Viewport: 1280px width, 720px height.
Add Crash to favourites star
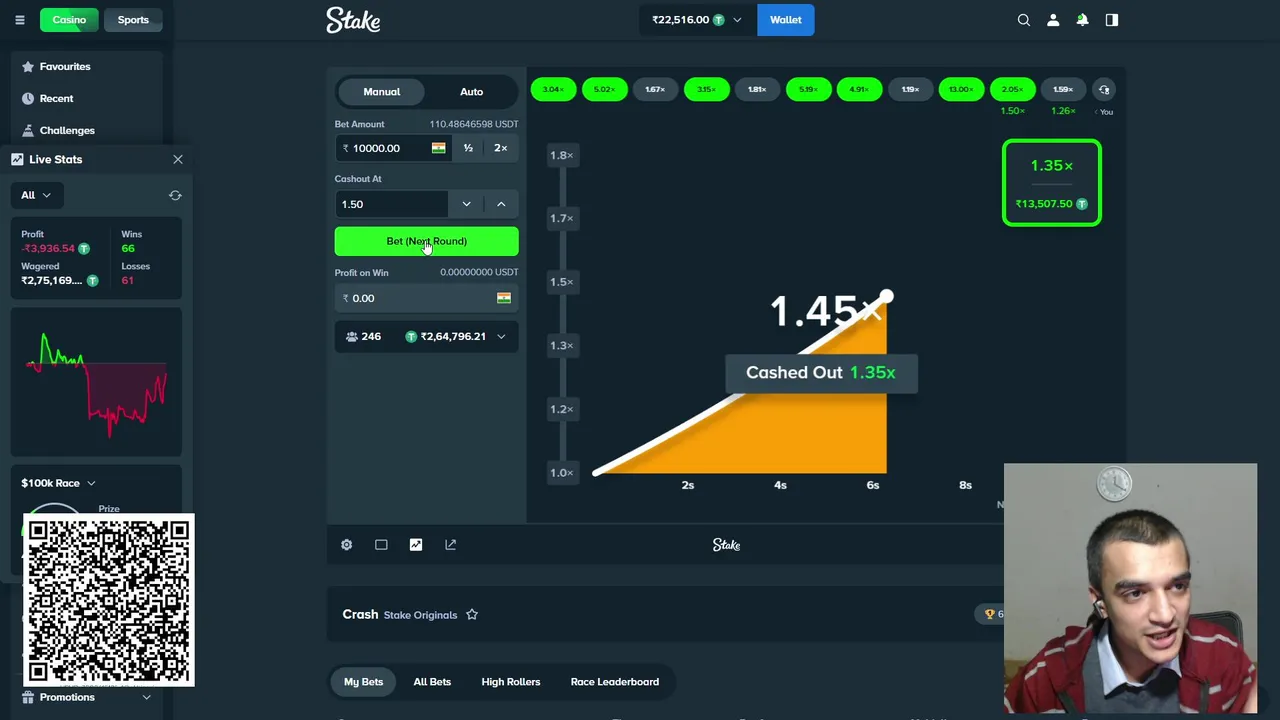472,615
